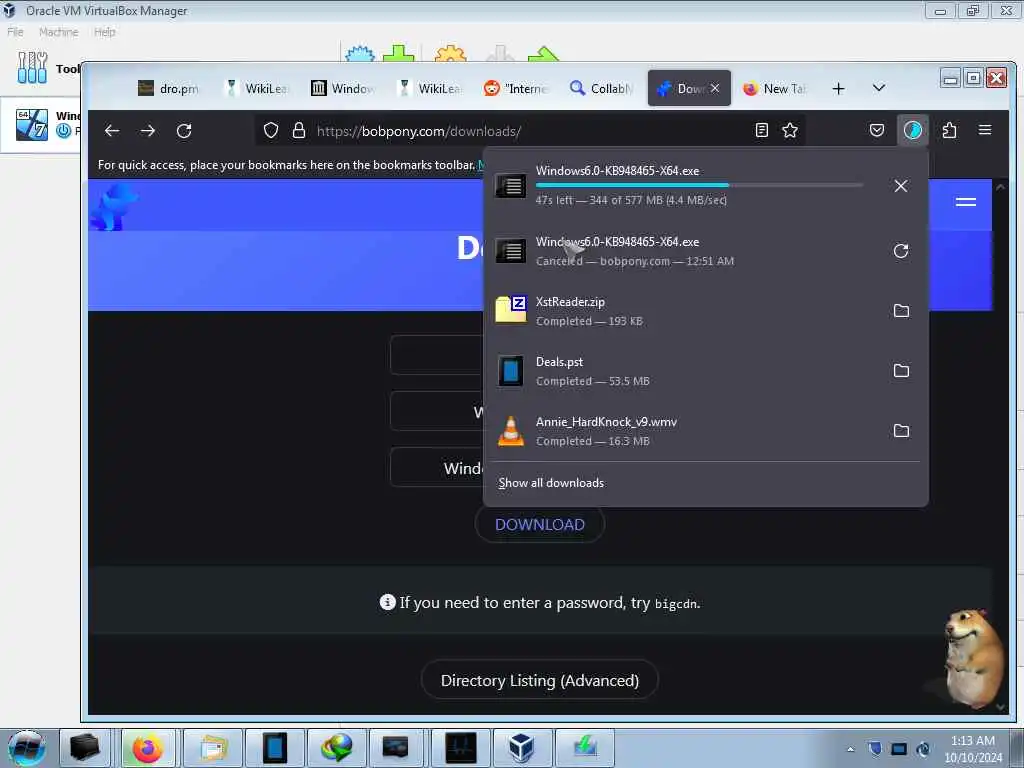
Task: Open a new Firefox tab with plus
Action: 839,89
